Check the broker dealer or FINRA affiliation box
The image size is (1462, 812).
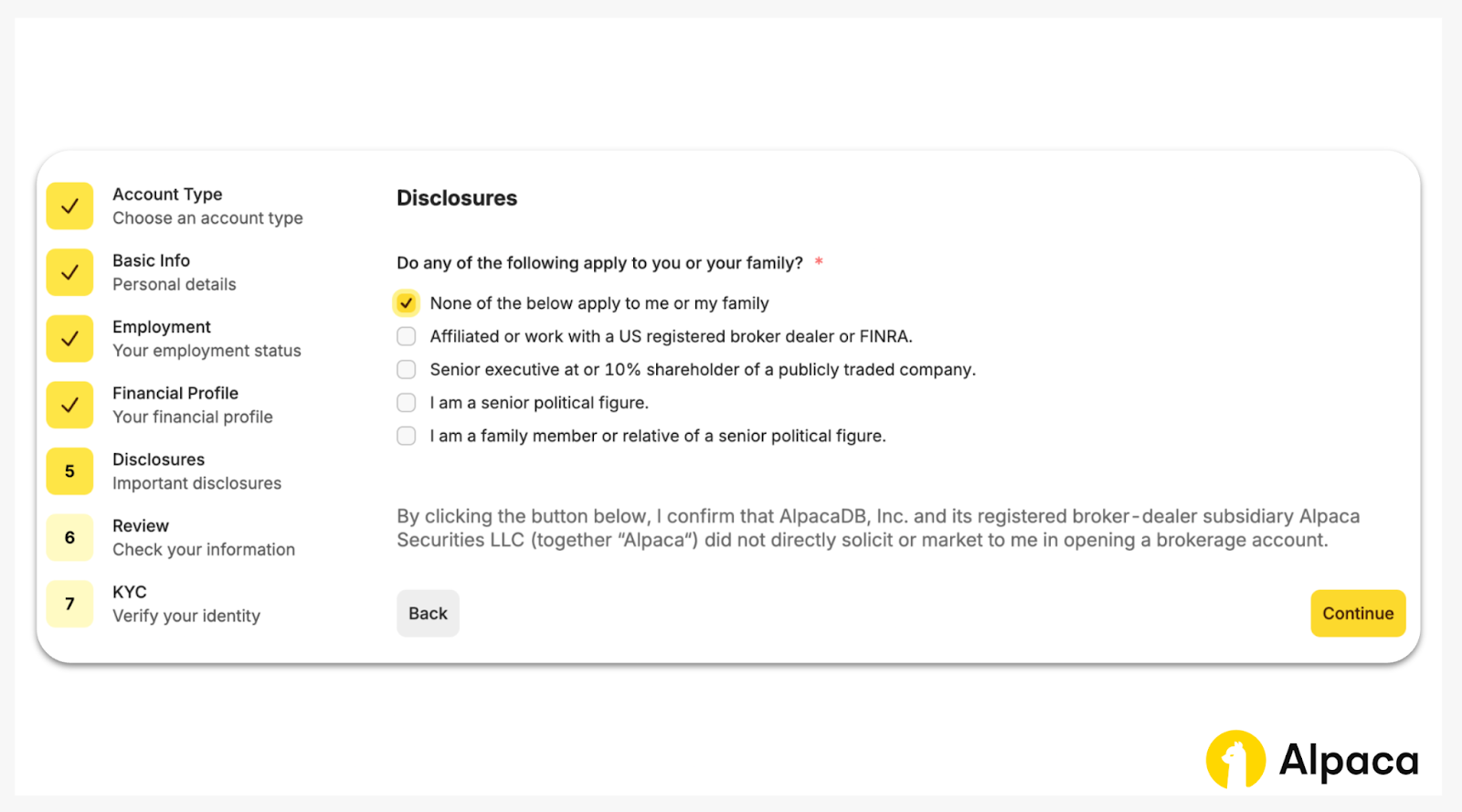pos(407,336)
